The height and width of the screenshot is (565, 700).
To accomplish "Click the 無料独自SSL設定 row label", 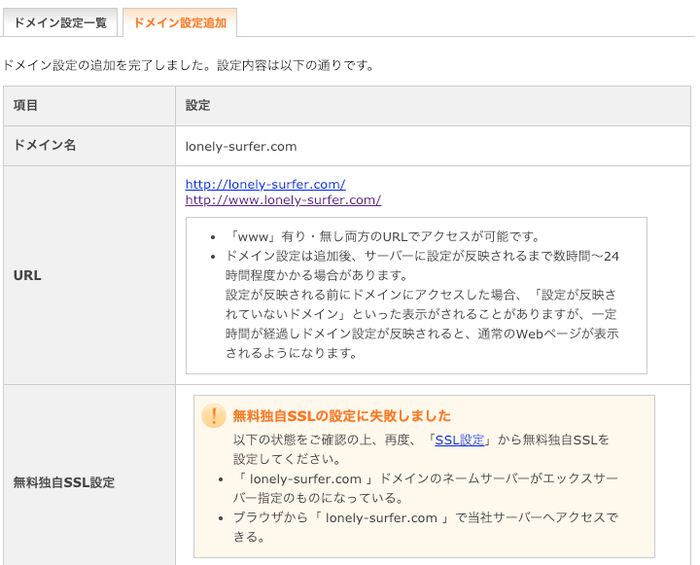I will (x=64, y=482).
